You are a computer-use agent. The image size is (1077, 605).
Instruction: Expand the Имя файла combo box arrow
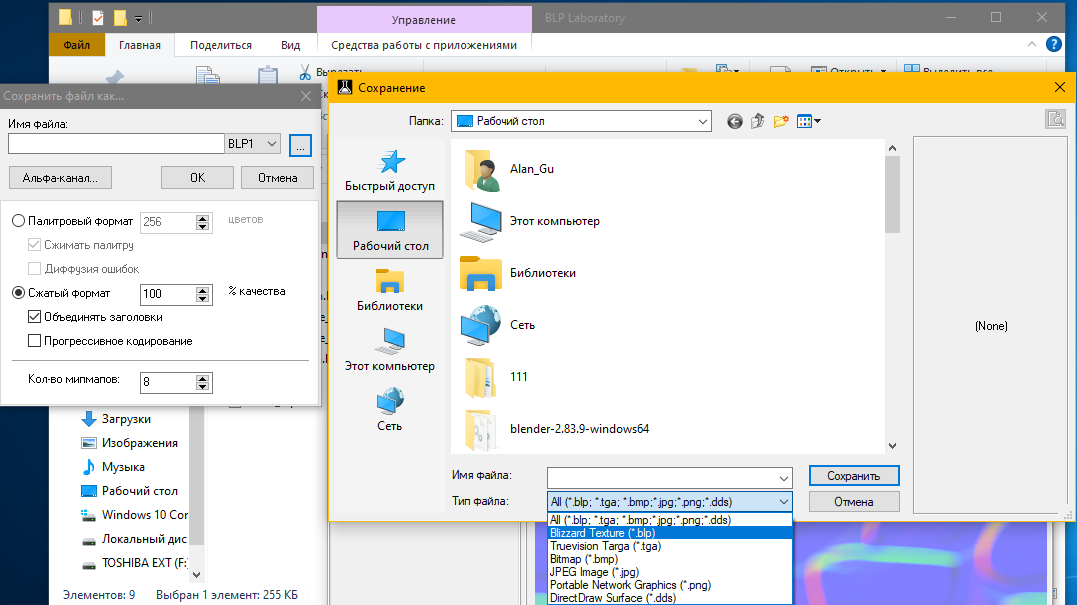pyautogui.click(x=784, y=478)
